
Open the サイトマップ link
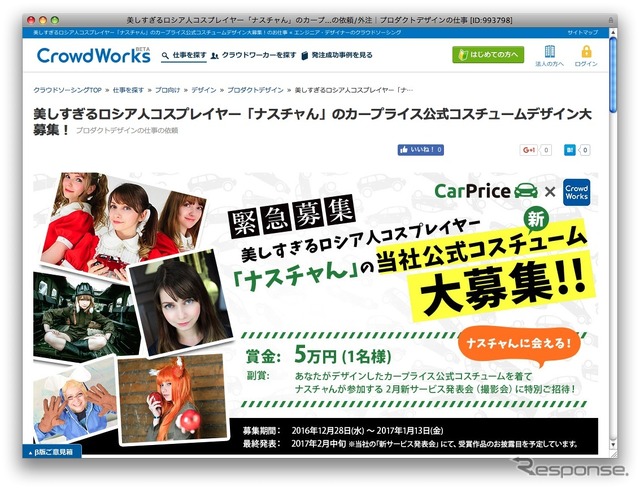(x=583, y=33)
